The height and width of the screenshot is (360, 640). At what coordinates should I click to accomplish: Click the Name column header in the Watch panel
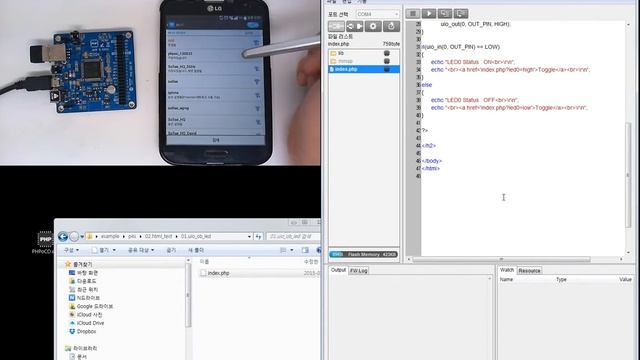(506, 280)
